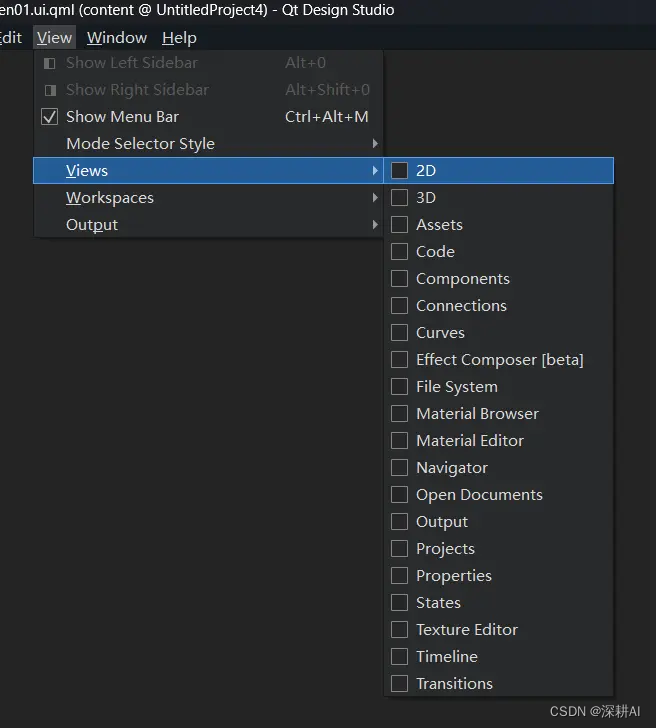The width and height of the screenshot is (656, 728).
Task: Open the Views submenu entry
Action: coord(208,170)
